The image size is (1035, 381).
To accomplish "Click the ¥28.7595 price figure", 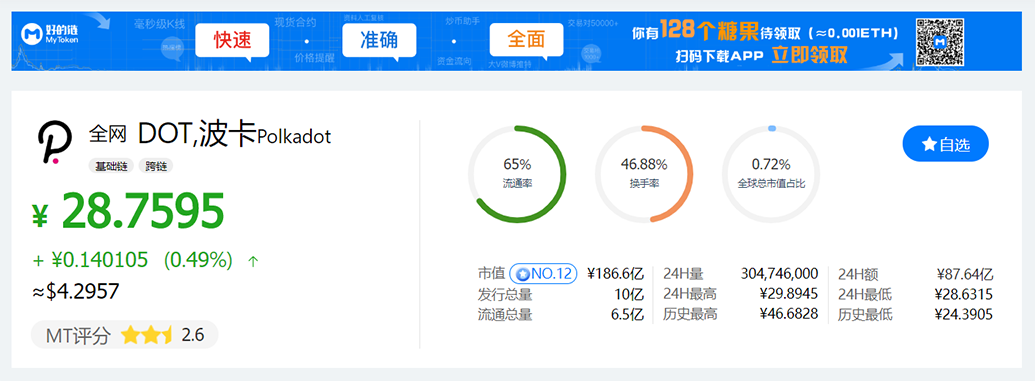I will [x=129, y=211].
